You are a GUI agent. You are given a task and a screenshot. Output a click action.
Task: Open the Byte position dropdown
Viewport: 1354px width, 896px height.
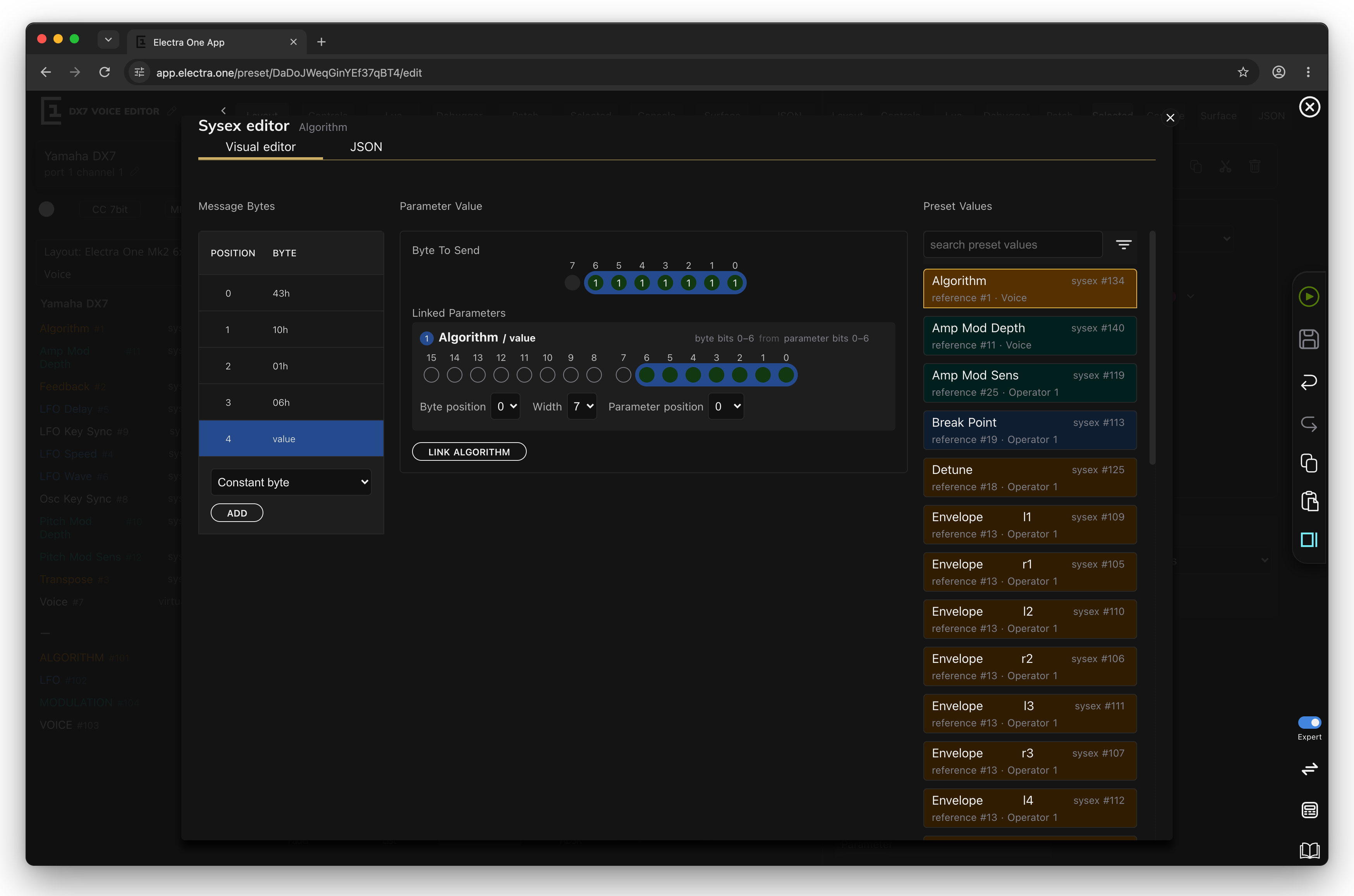tap(506, 406)
